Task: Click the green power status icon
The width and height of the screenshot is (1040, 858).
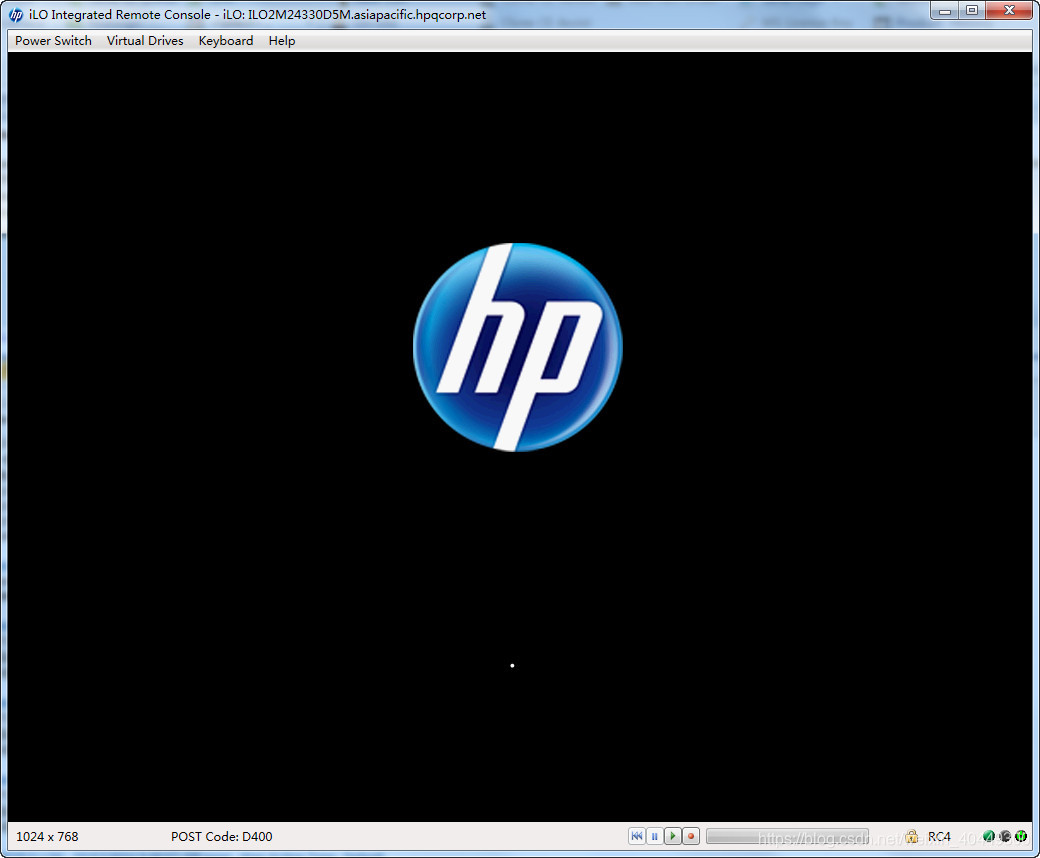Action: point(1021,836)
